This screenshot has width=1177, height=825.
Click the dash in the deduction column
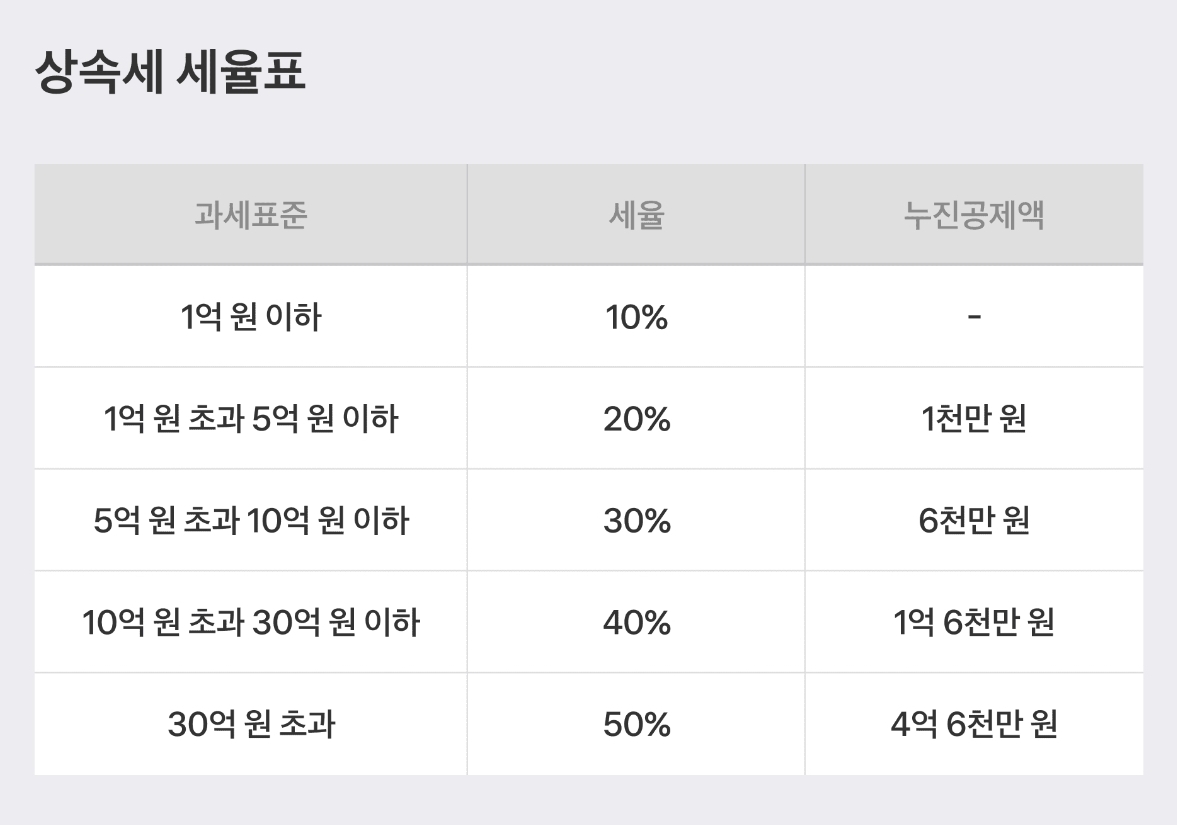coord(974,318)
